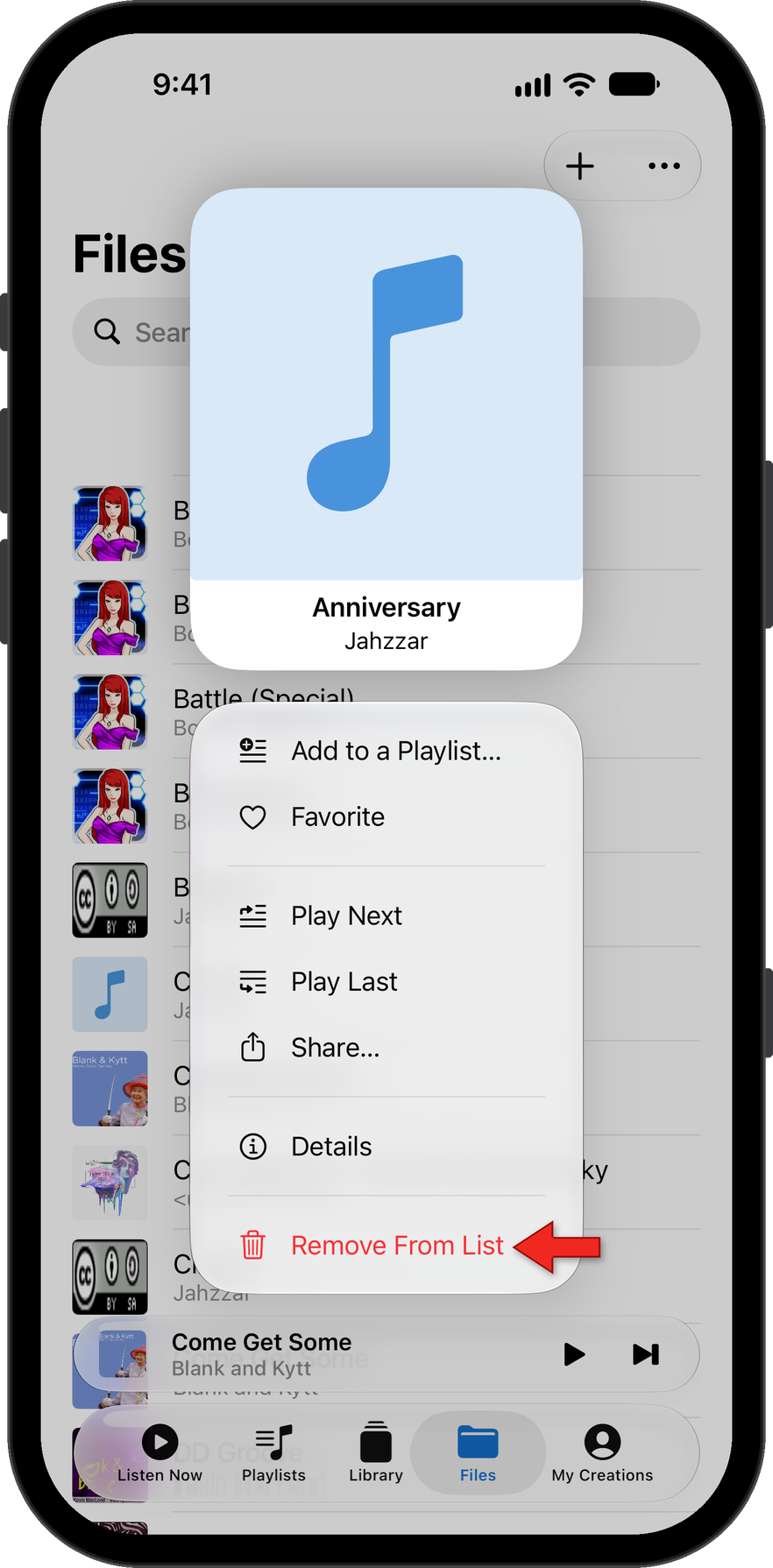773x1568 pixels.
Task: Click the red trash icon
Action: coord(253,1245)
